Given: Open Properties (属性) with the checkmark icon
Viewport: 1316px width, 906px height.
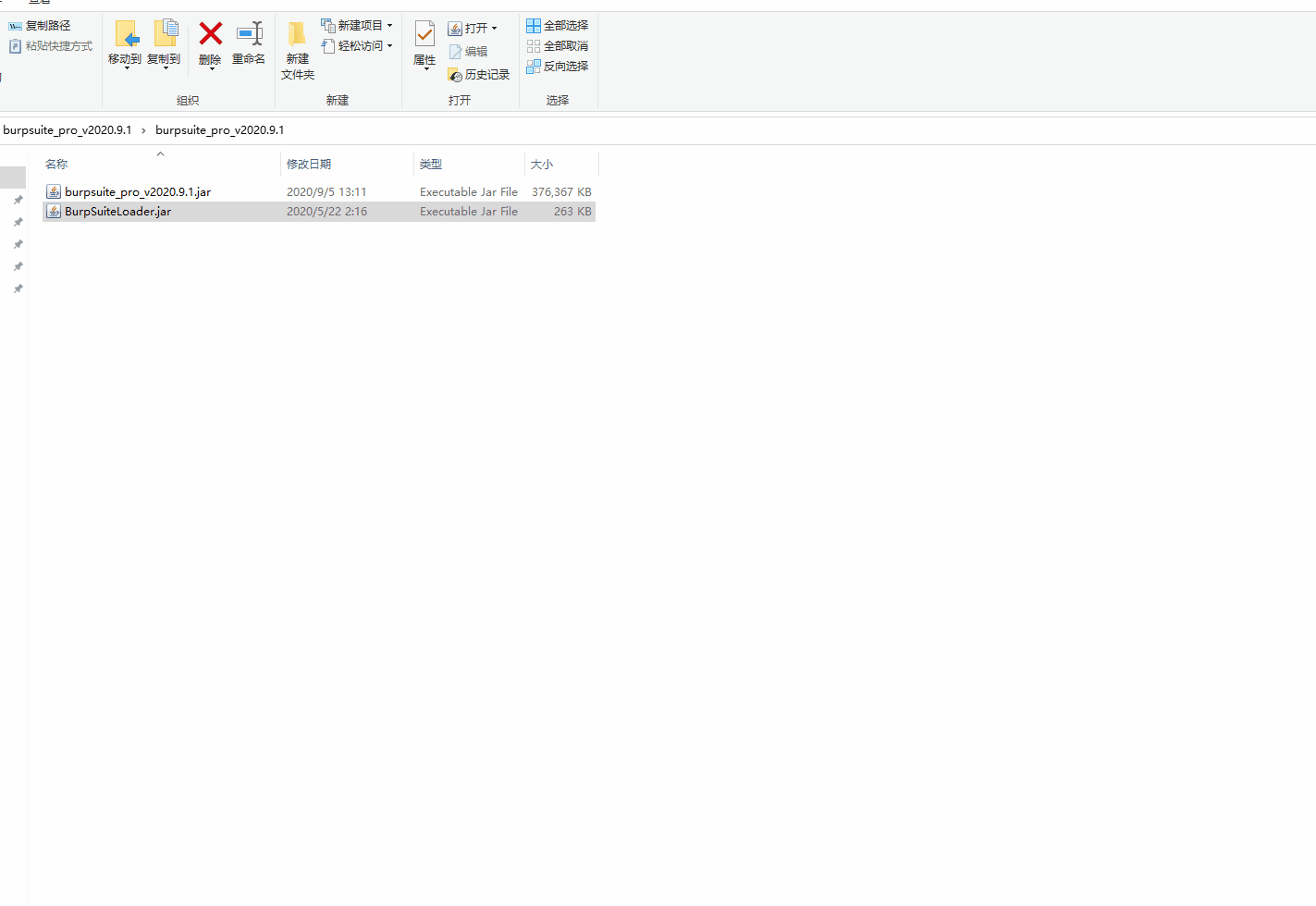Looking at the screenshot, I should click(424, 35).
